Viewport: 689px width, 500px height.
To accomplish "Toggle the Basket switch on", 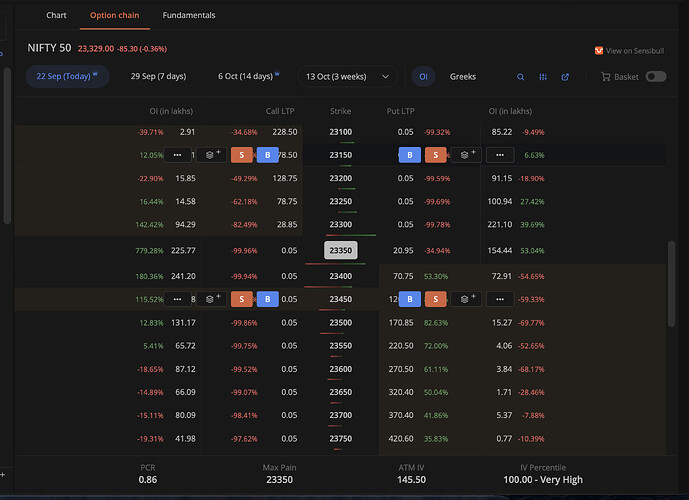I will (x=656, y=77).
